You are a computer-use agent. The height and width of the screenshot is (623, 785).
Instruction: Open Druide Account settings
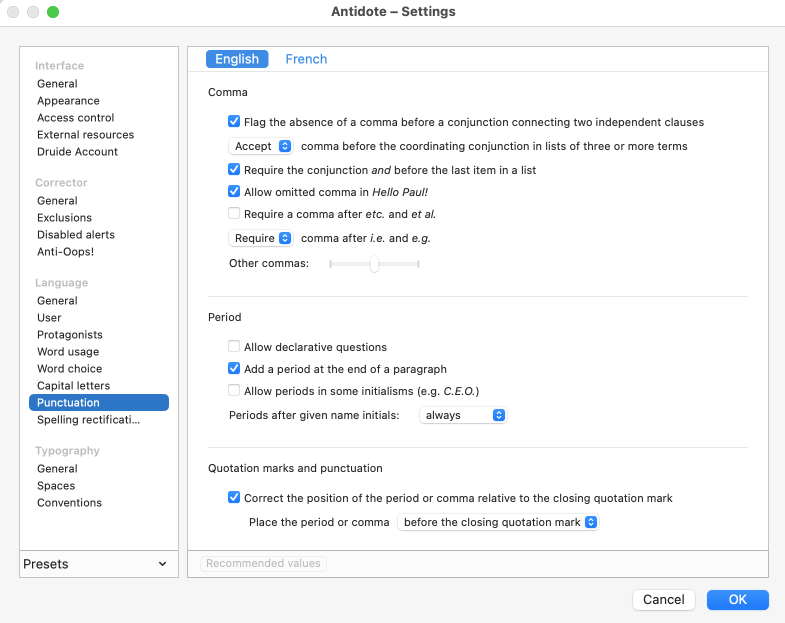(x=77, y=152)
